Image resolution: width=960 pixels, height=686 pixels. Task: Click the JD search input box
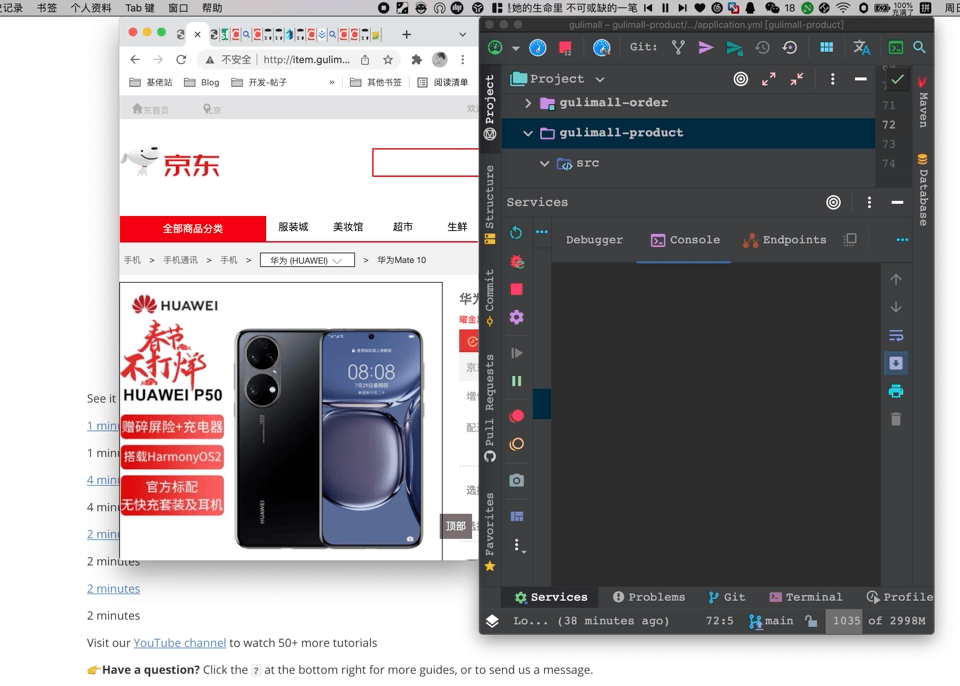point(426,162)
